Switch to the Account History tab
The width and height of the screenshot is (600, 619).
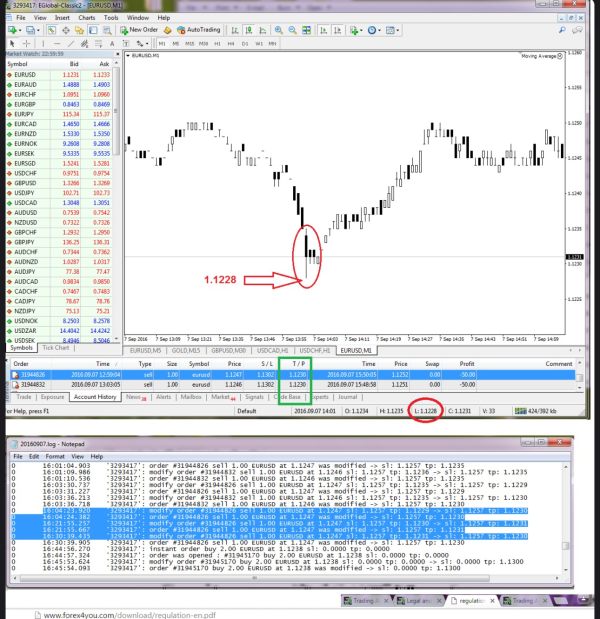click(95, 397)
